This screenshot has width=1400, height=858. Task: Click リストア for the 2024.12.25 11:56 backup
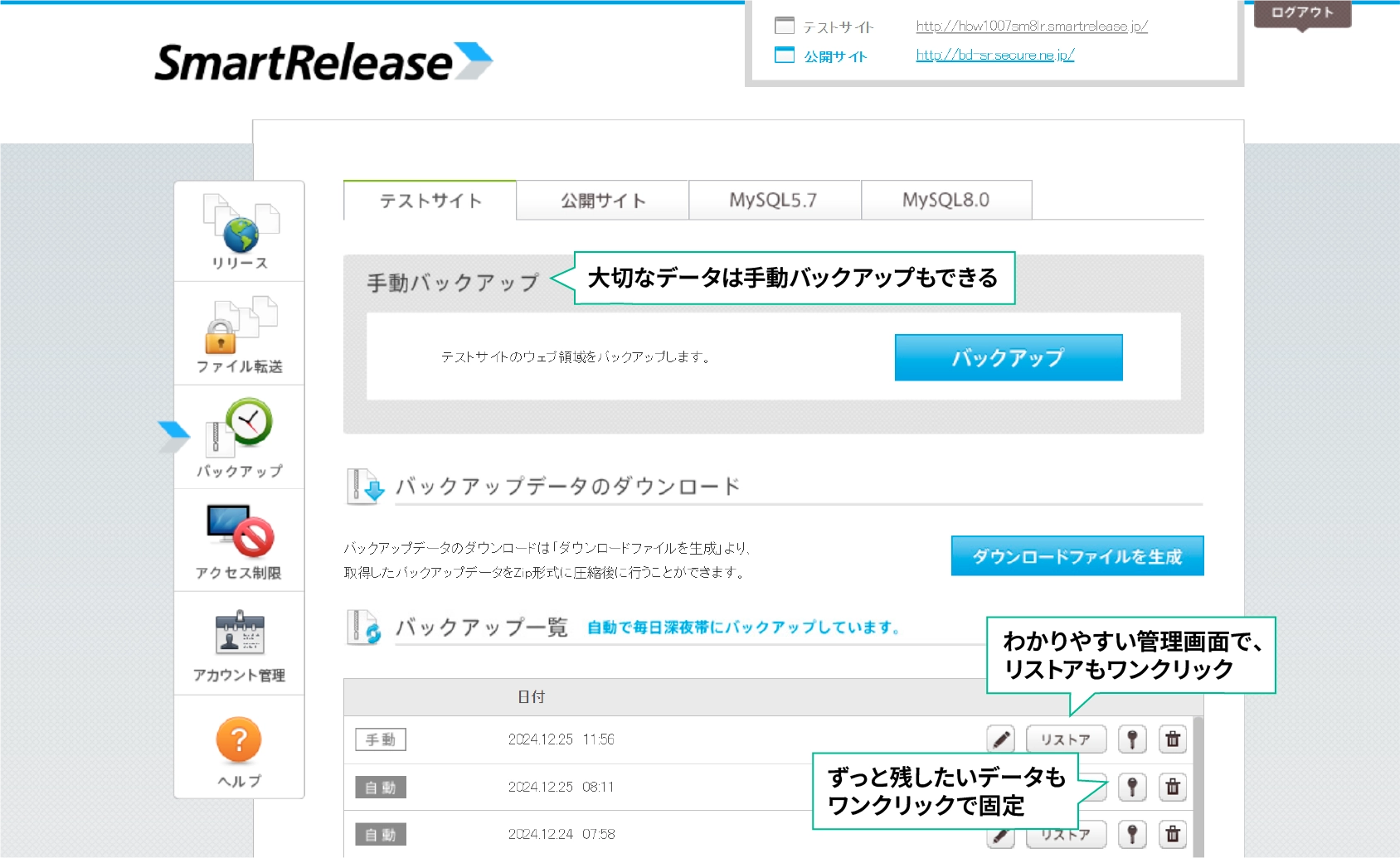[x=1066, y=739]
